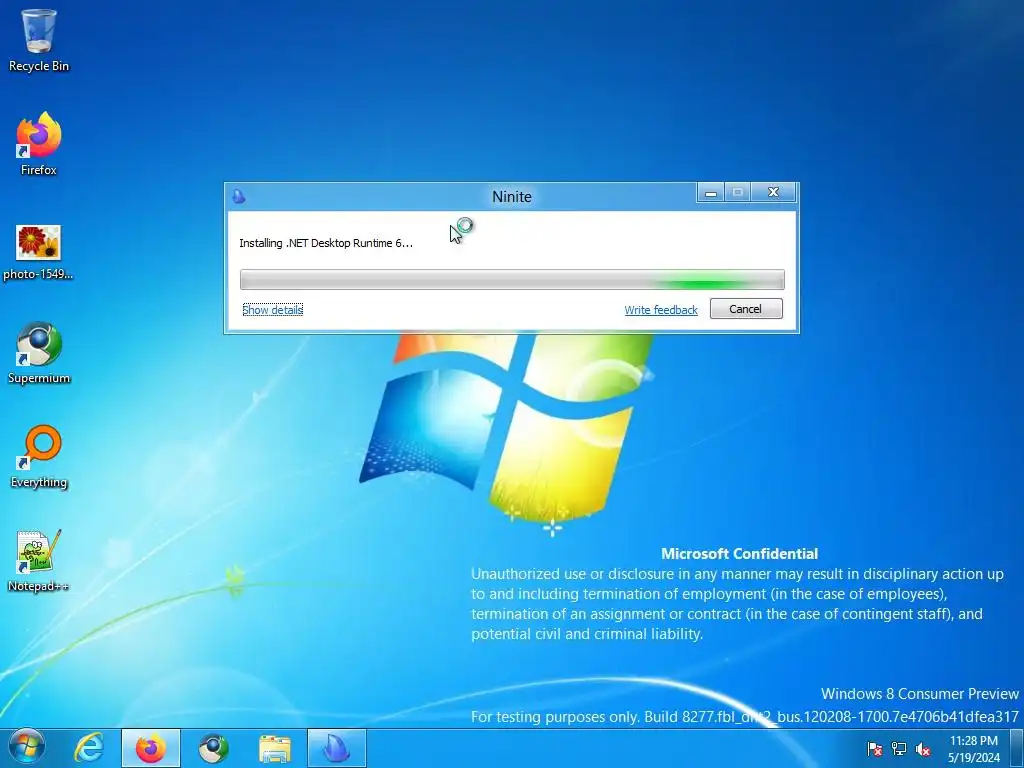Viewport: 1024px width, 768px height.
Task: Open the network tray icon
Action: pyautogui.click(x=899, y=749)
